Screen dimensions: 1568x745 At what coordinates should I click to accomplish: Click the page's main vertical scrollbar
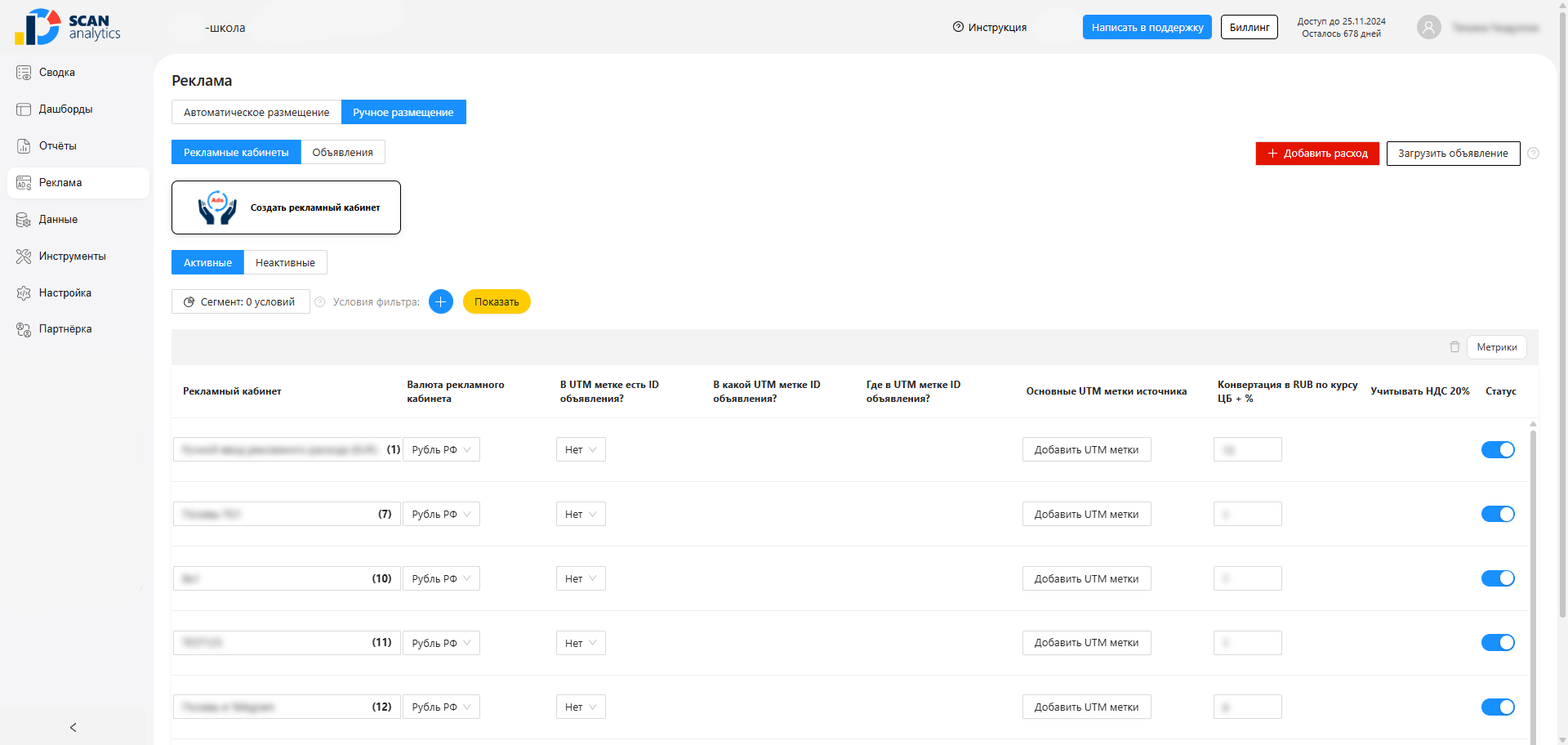click(x=1562, y=315)
